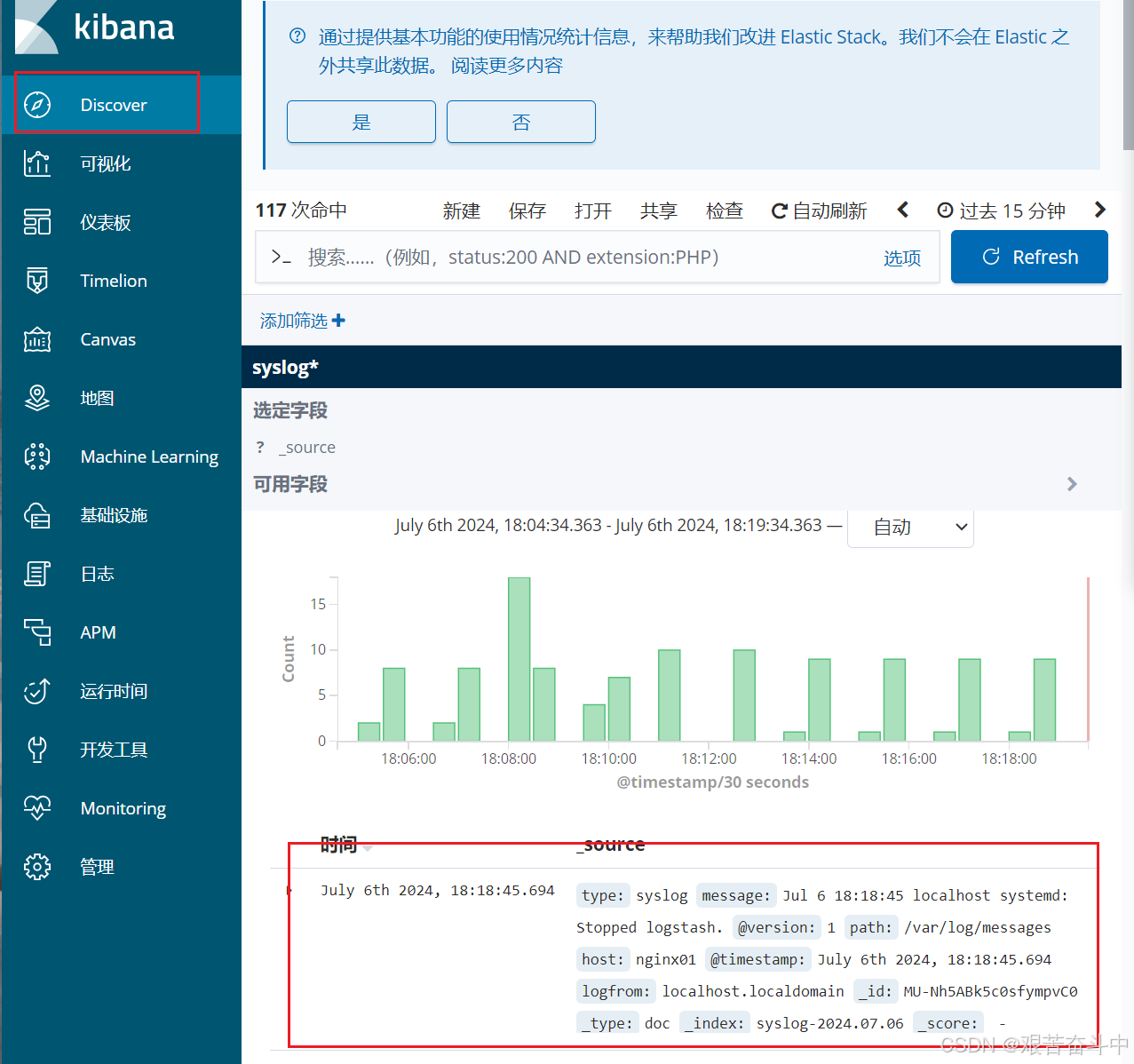Screen dimensions: 1134x1064
Task: Click 保存 in the top toolbar
Action: [x=527, y=210]
